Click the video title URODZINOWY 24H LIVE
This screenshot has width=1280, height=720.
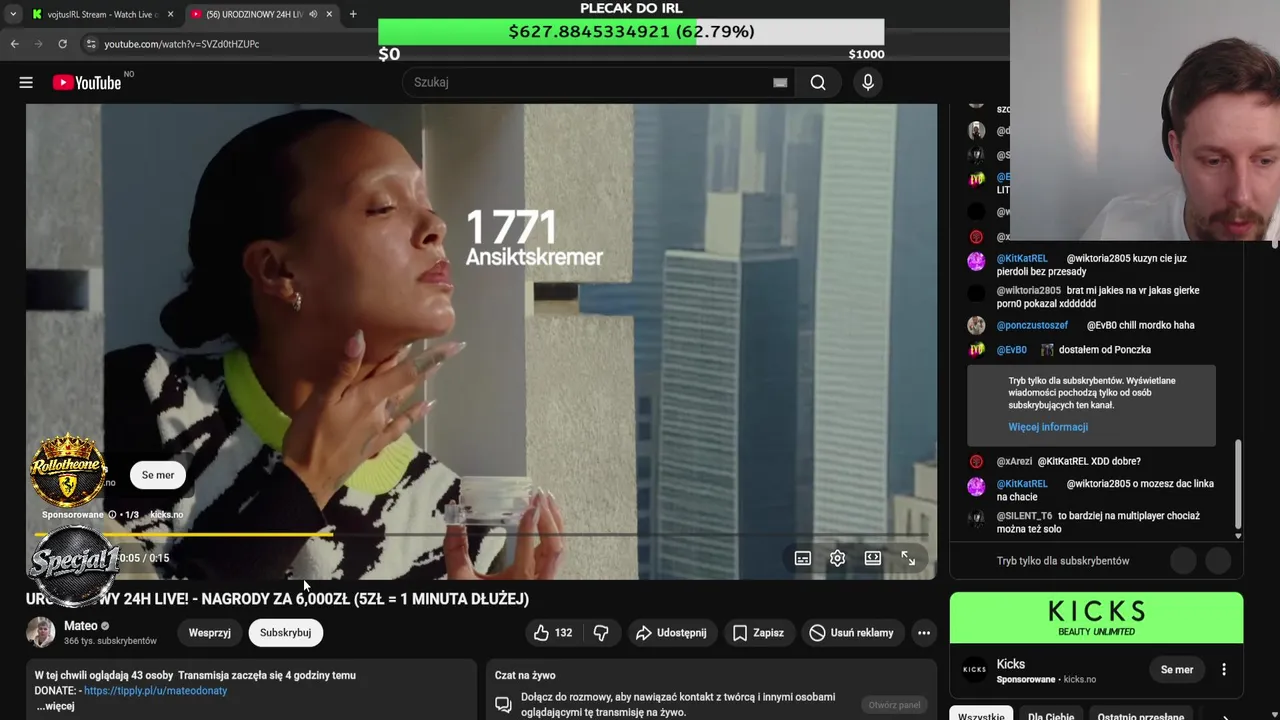278,599
